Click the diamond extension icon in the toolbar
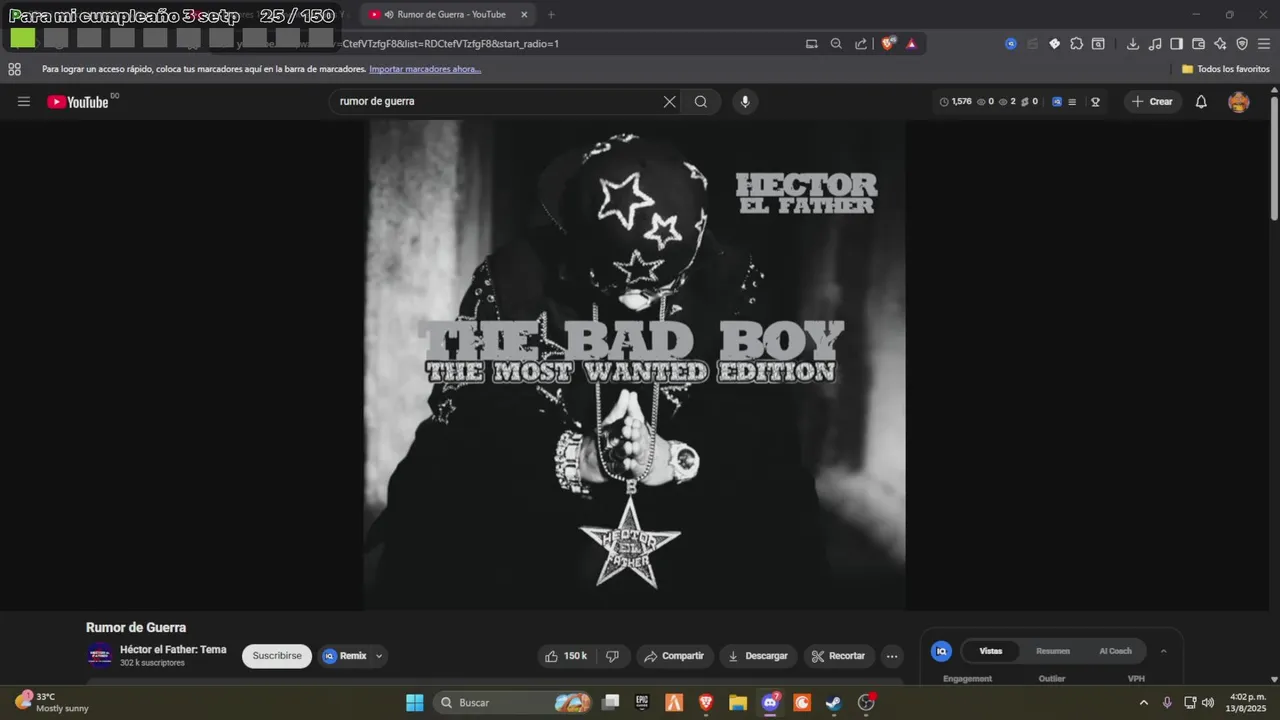 coord(1054,44)
